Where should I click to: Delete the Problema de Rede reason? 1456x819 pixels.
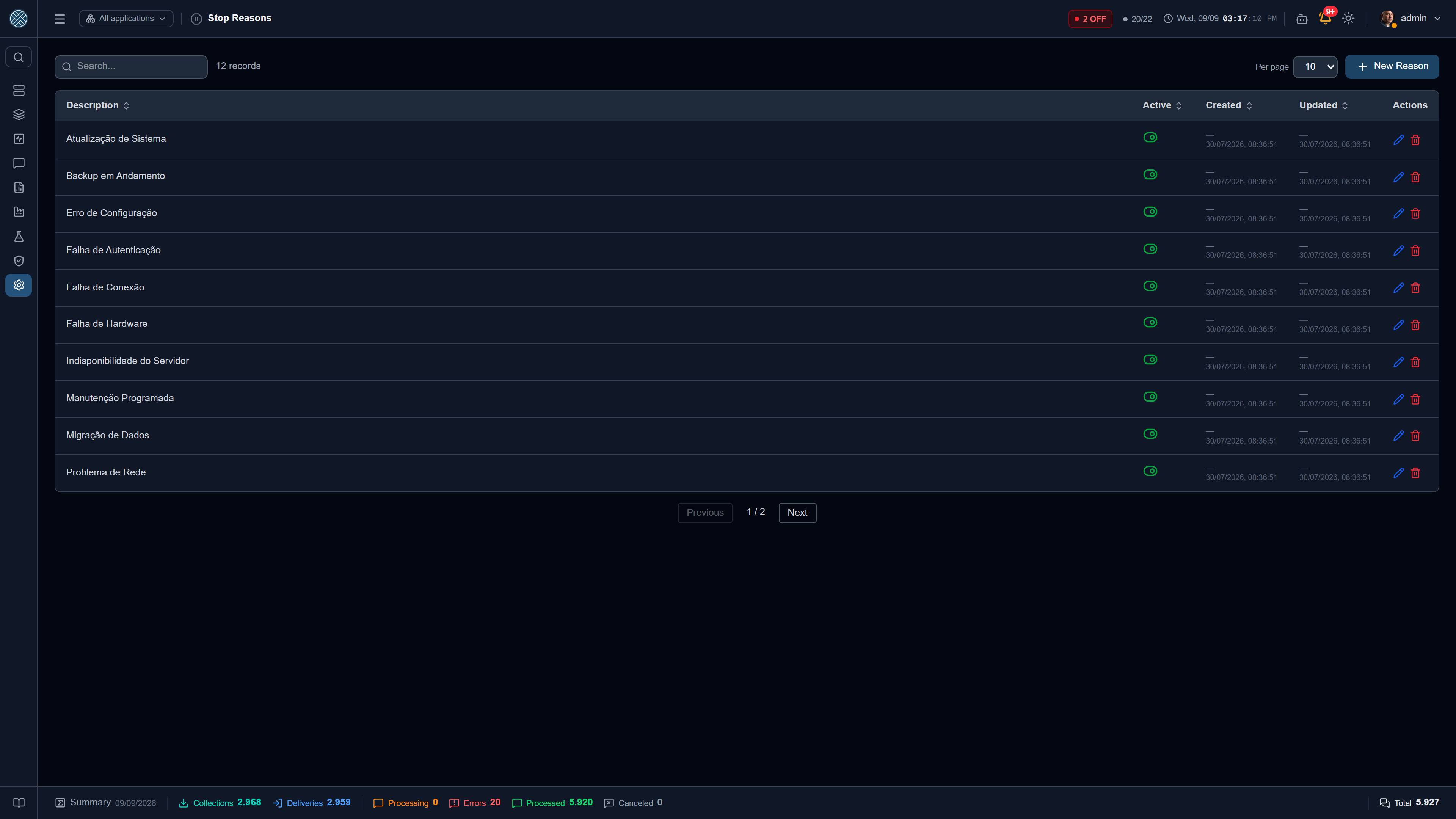pos(1415,473)
